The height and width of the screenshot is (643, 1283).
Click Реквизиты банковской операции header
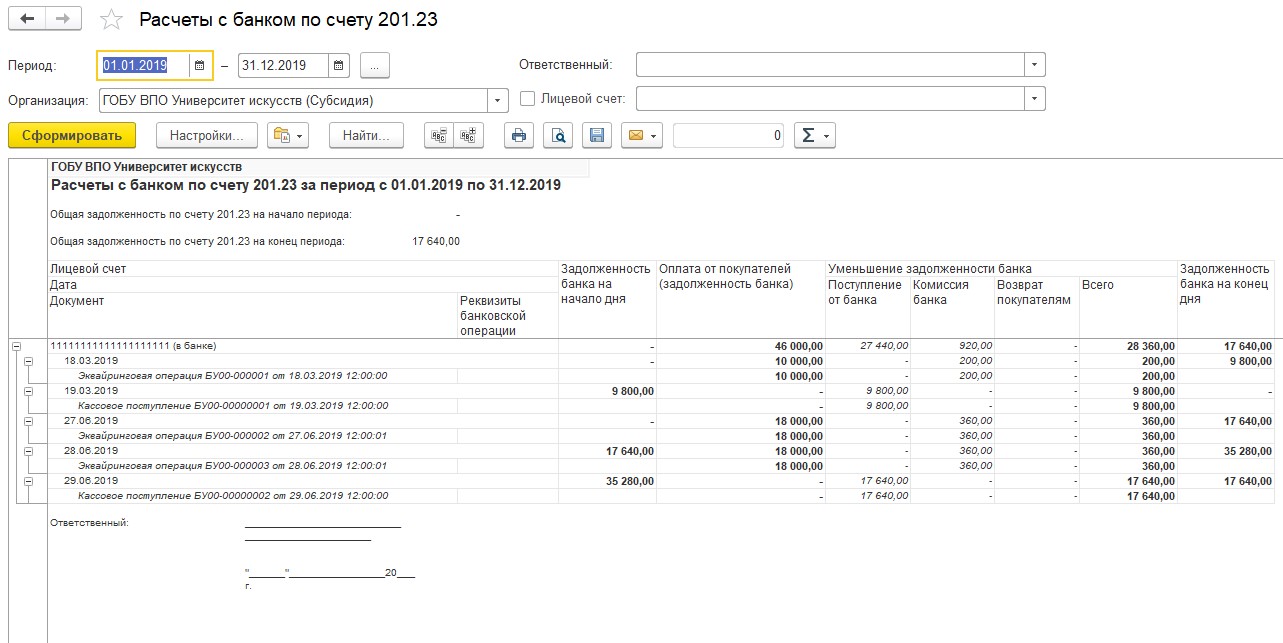pos(508,315)
